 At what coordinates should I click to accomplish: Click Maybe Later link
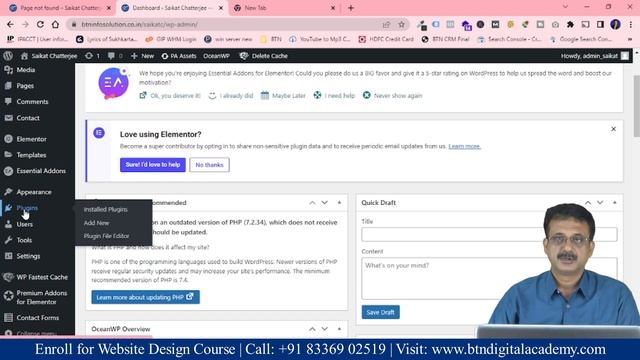[x=283, y=96]
